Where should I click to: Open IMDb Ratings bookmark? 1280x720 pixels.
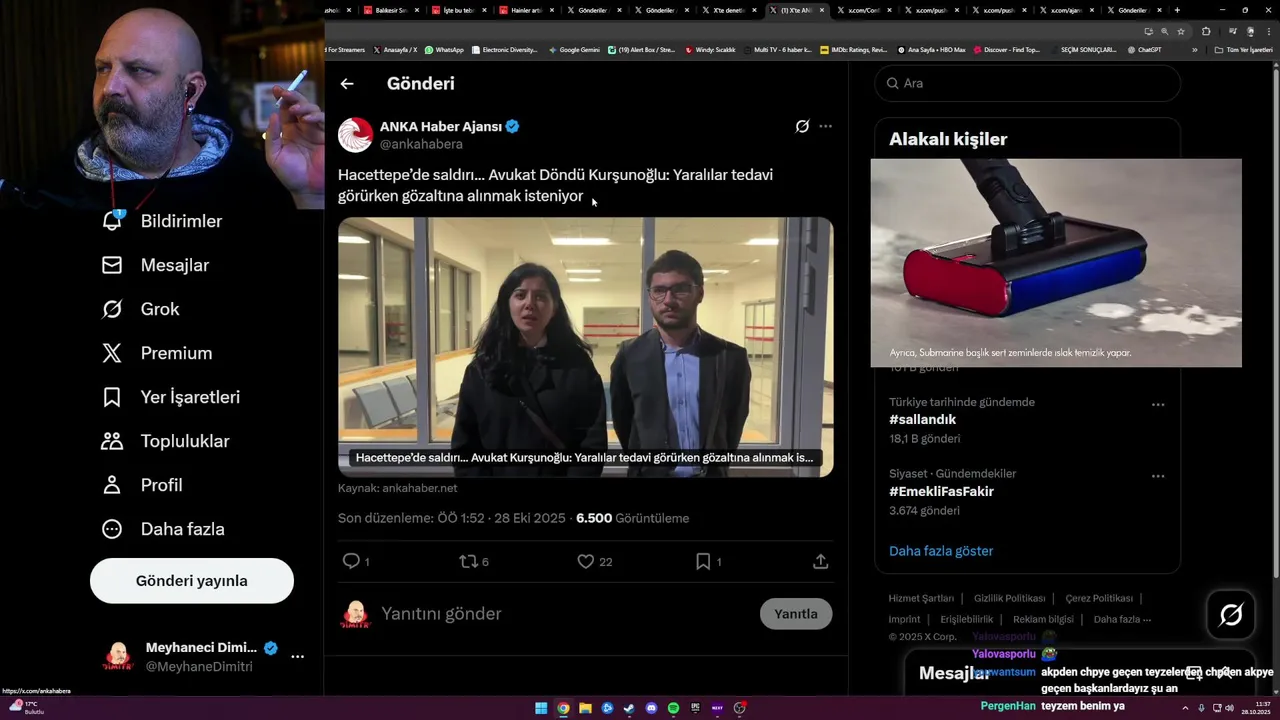pos(853,50)
